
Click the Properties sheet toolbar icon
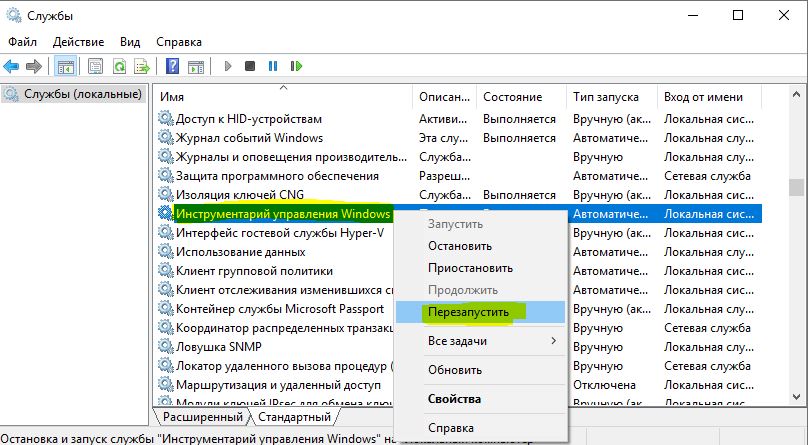[95, 66]
